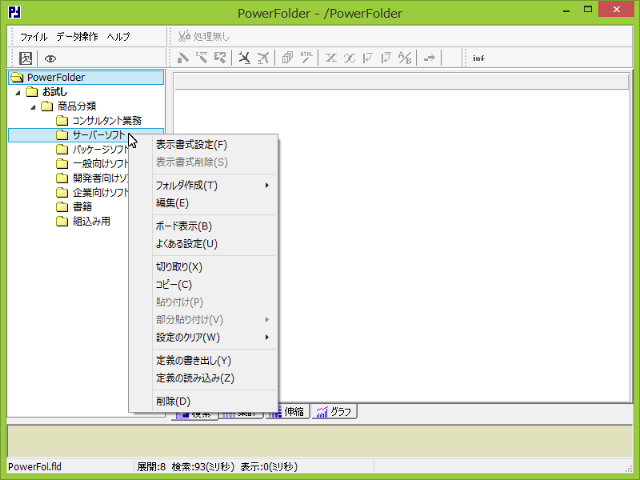Click folder icon beside 組込み用
This screenshot has height=480, width=640.
tap(62, 221)
